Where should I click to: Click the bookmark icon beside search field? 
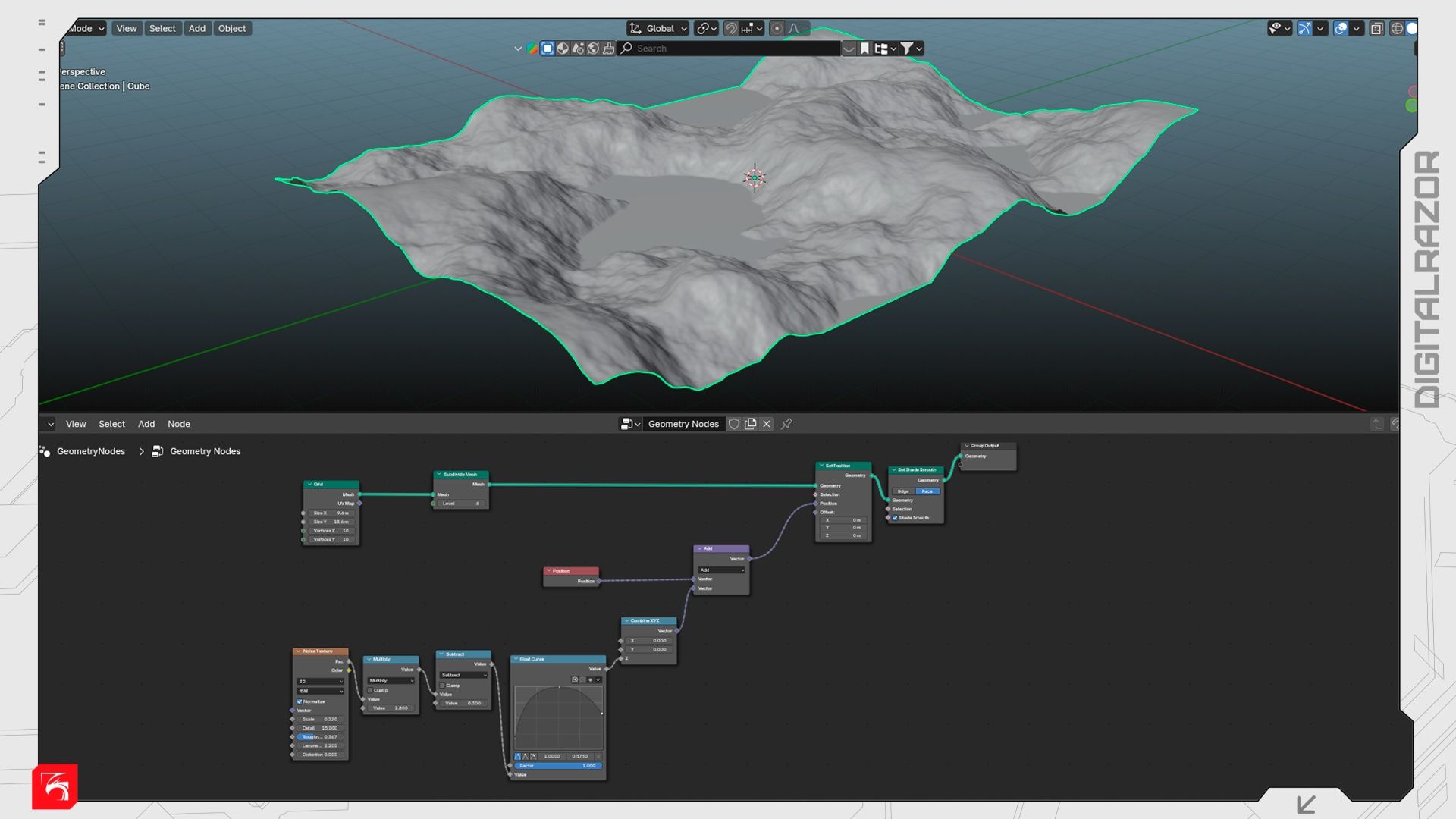click(x=864, y=49)
